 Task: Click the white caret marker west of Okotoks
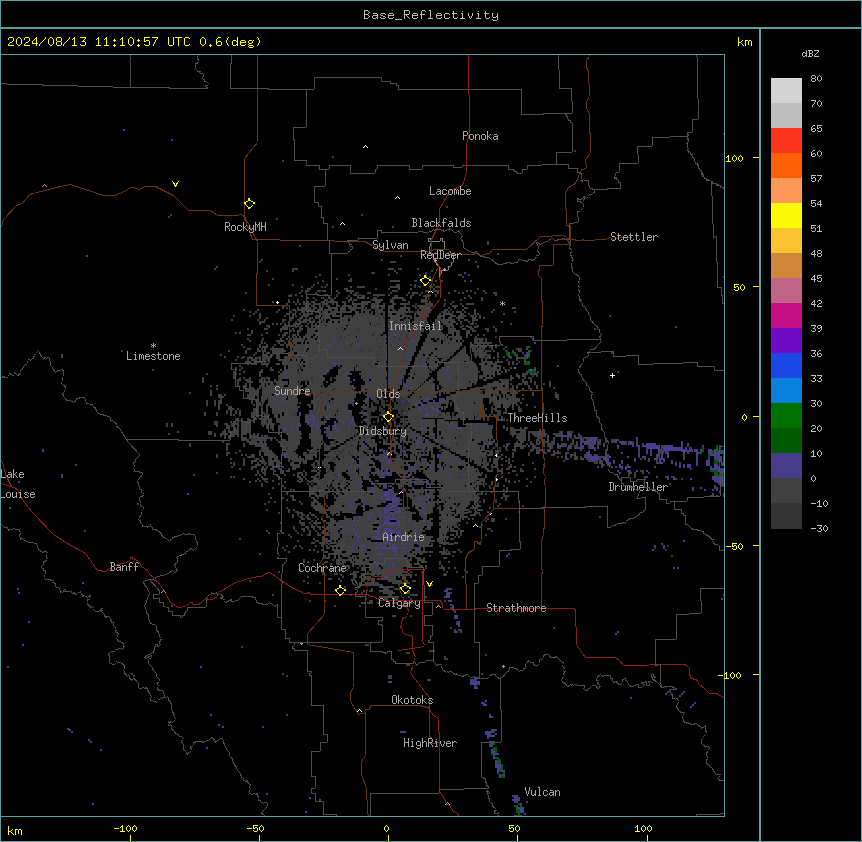coord(360,711)
